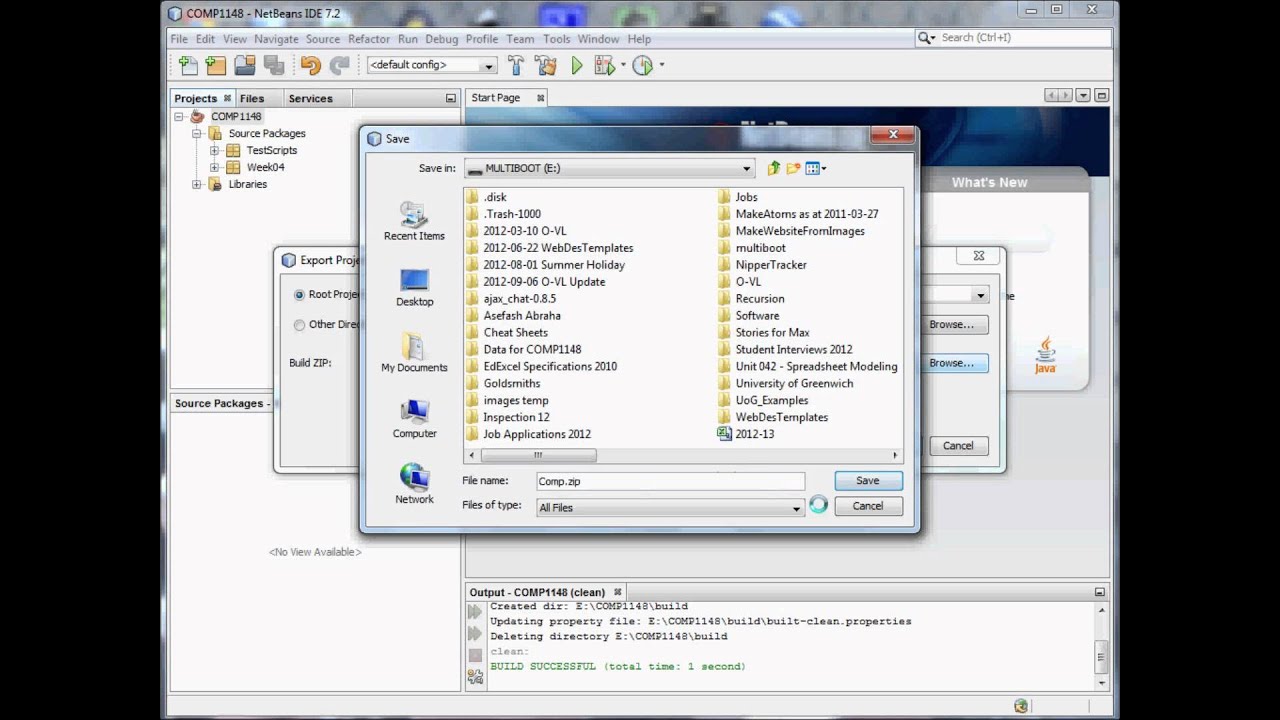Select Computer shortcut in Save dialog
Viewport: 1280px width, 720px height.
pos(414,419)
